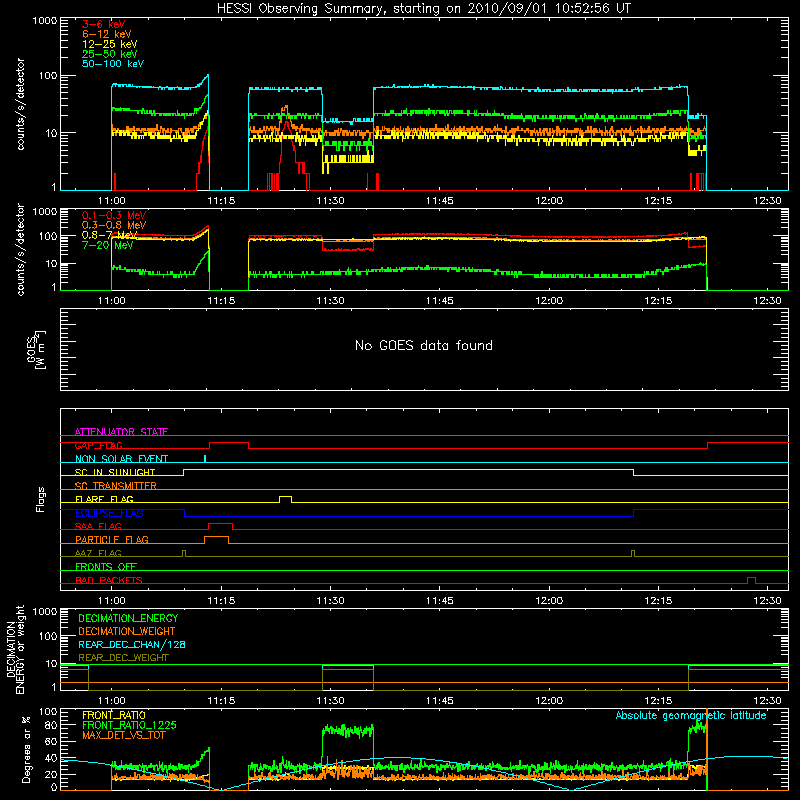Click the REAR_DEC_WEIGHT legend label
The image size is (800, 800).
[123, 658]
